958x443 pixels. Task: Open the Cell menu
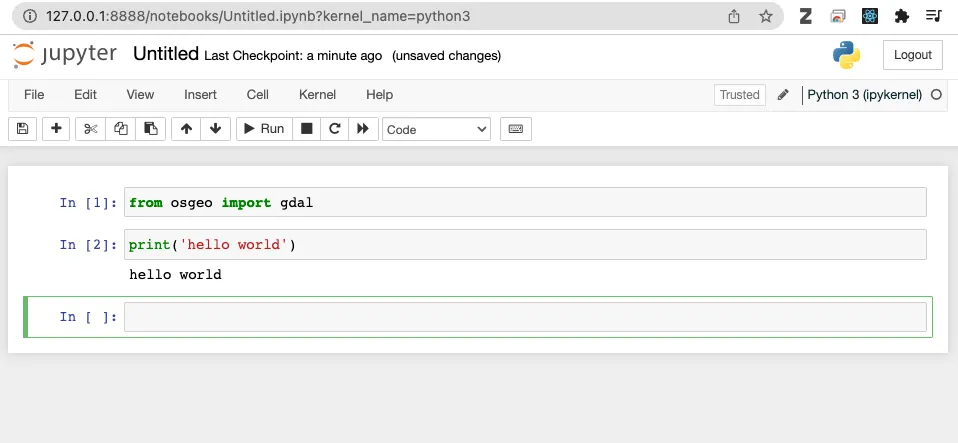coord(258,95)
